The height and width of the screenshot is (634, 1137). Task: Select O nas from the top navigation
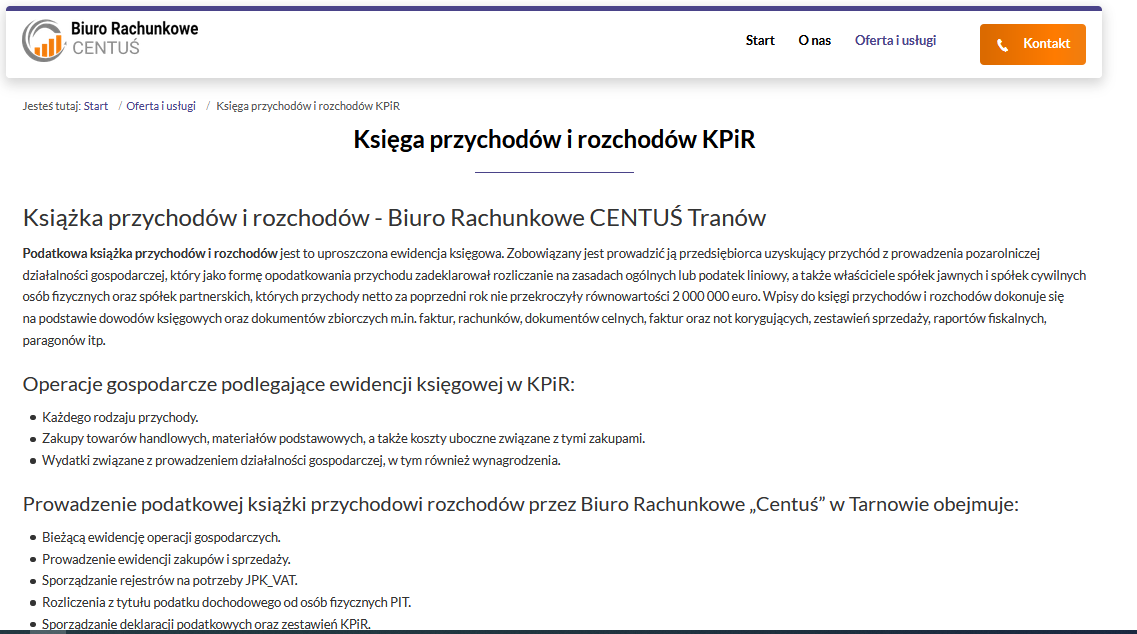815,40
